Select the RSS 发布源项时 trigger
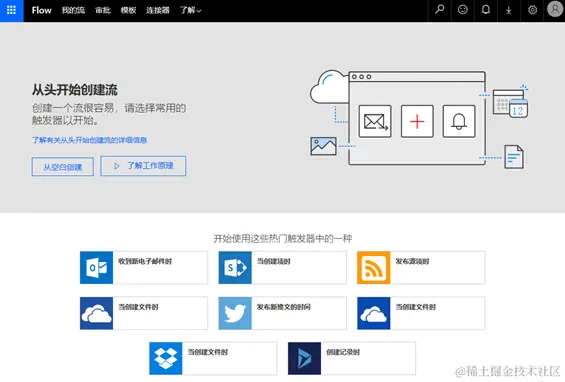The image size is (565, 382). (421, 267)
